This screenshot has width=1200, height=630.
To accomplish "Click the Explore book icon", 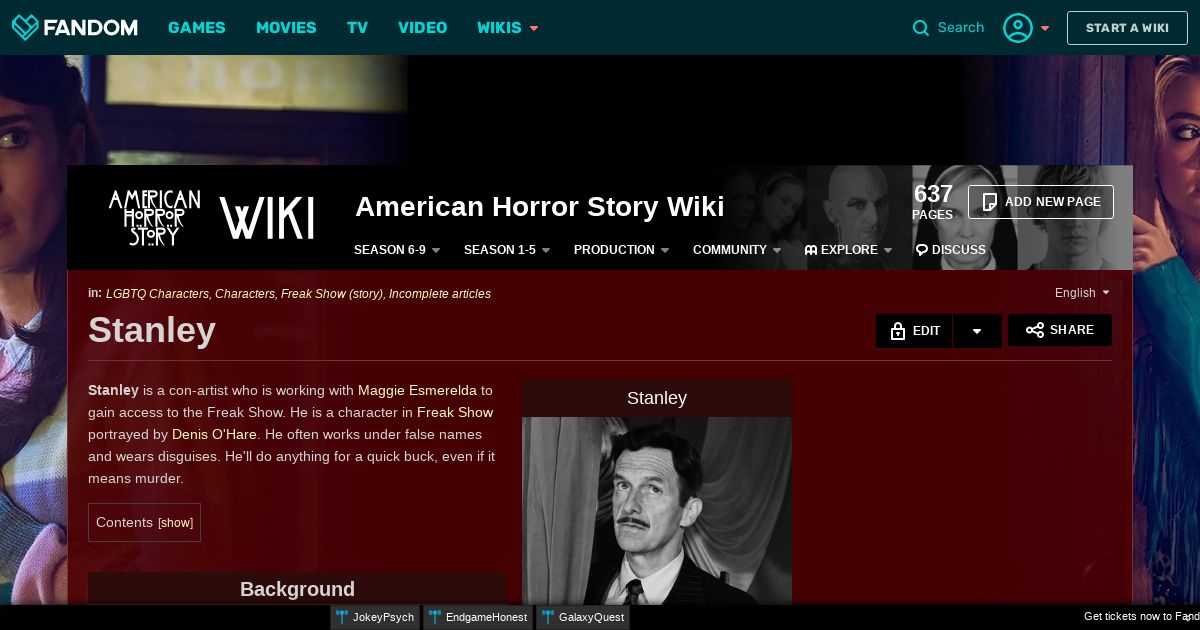I will [x=811, y=250].
